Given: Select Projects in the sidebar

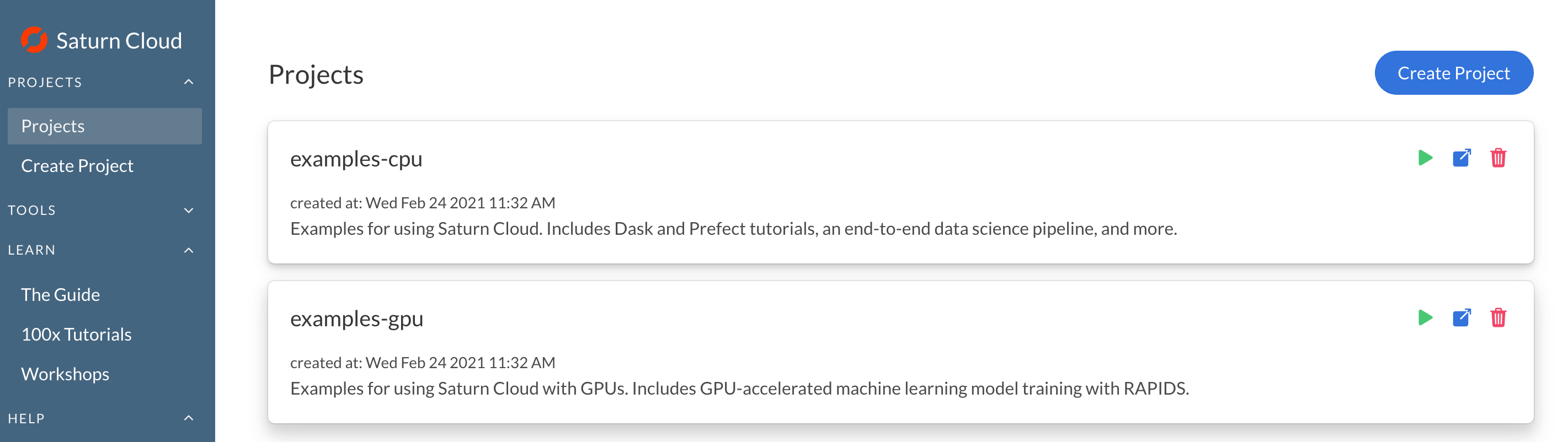Looking at the screenshot, I should click(53, 126).
